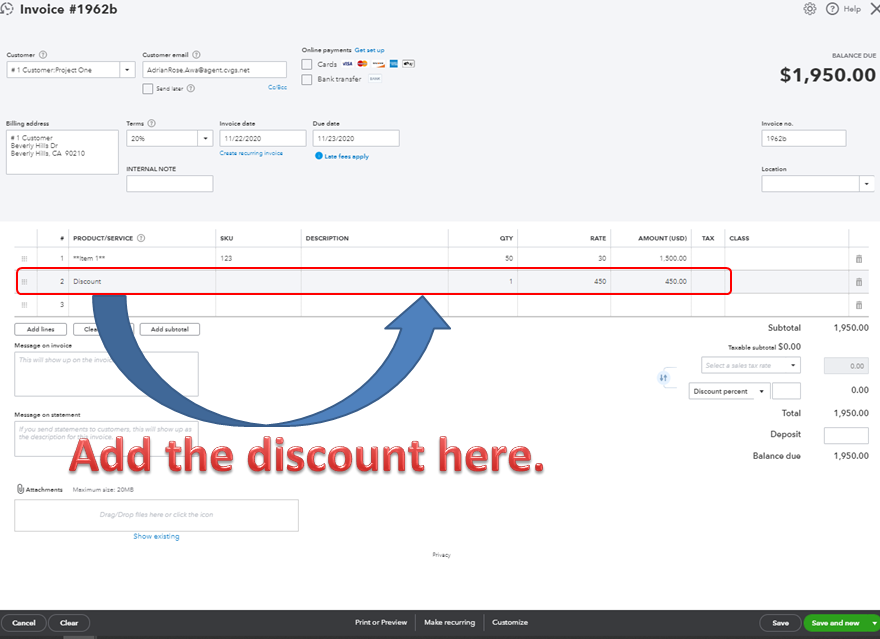Click the Bank transfer logo icon

(x=375, y=79)
